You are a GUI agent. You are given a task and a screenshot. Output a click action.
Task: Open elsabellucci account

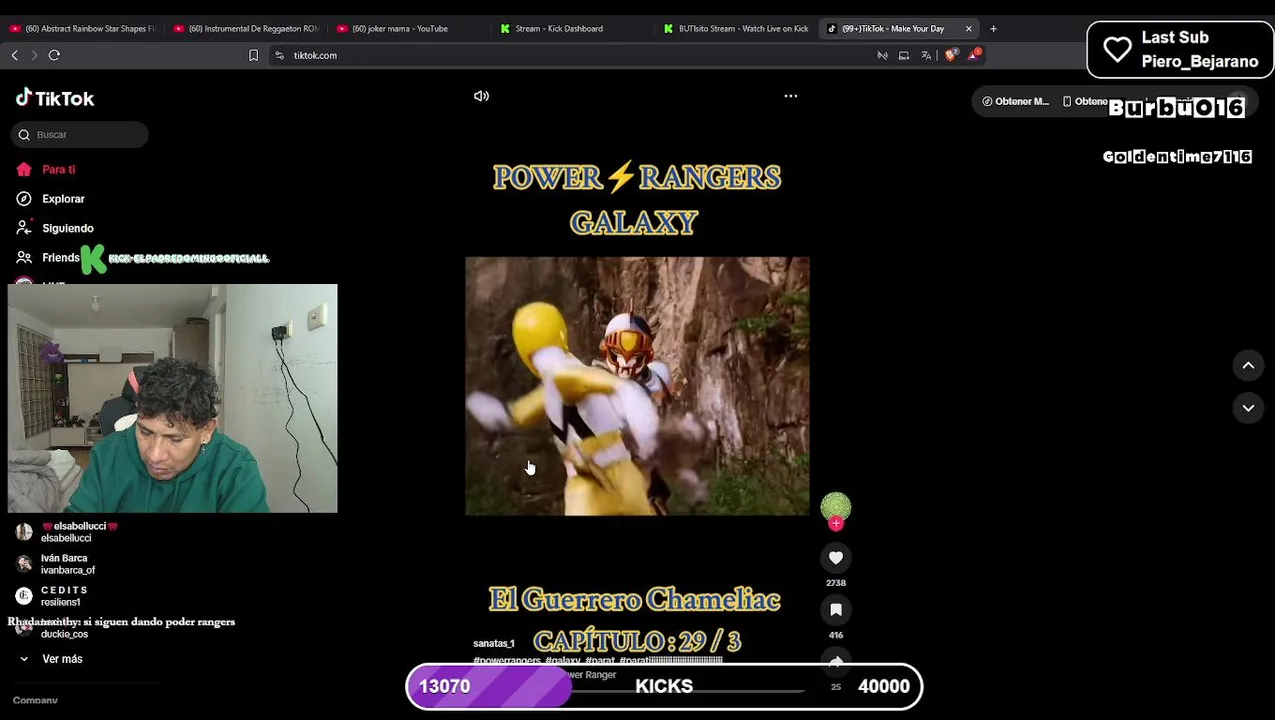[x=68, y=532]
